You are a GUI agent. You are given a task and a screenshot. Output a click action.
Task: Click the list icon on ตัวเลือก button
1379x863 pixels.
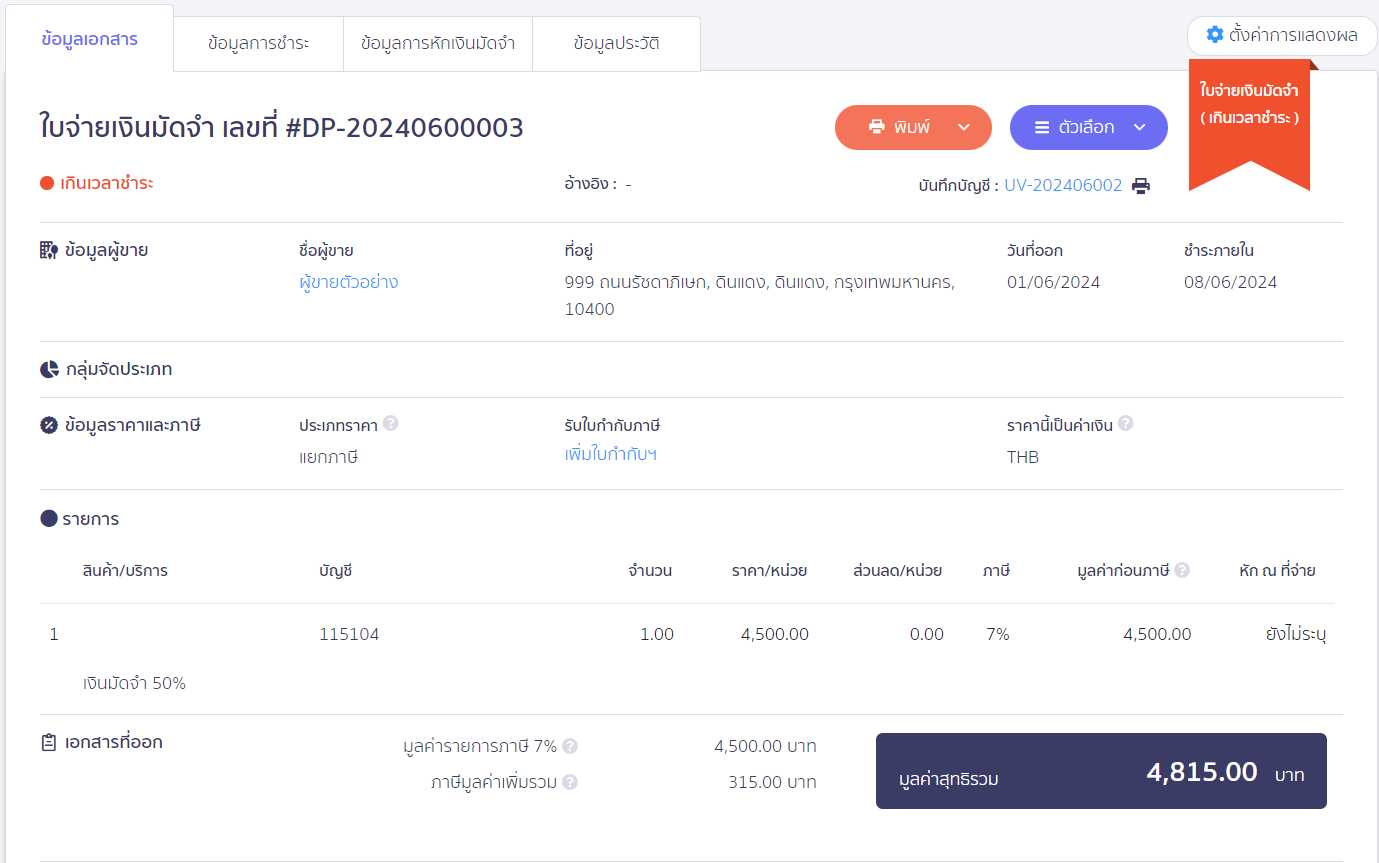pyautogui.click(x=1042, y=127)
